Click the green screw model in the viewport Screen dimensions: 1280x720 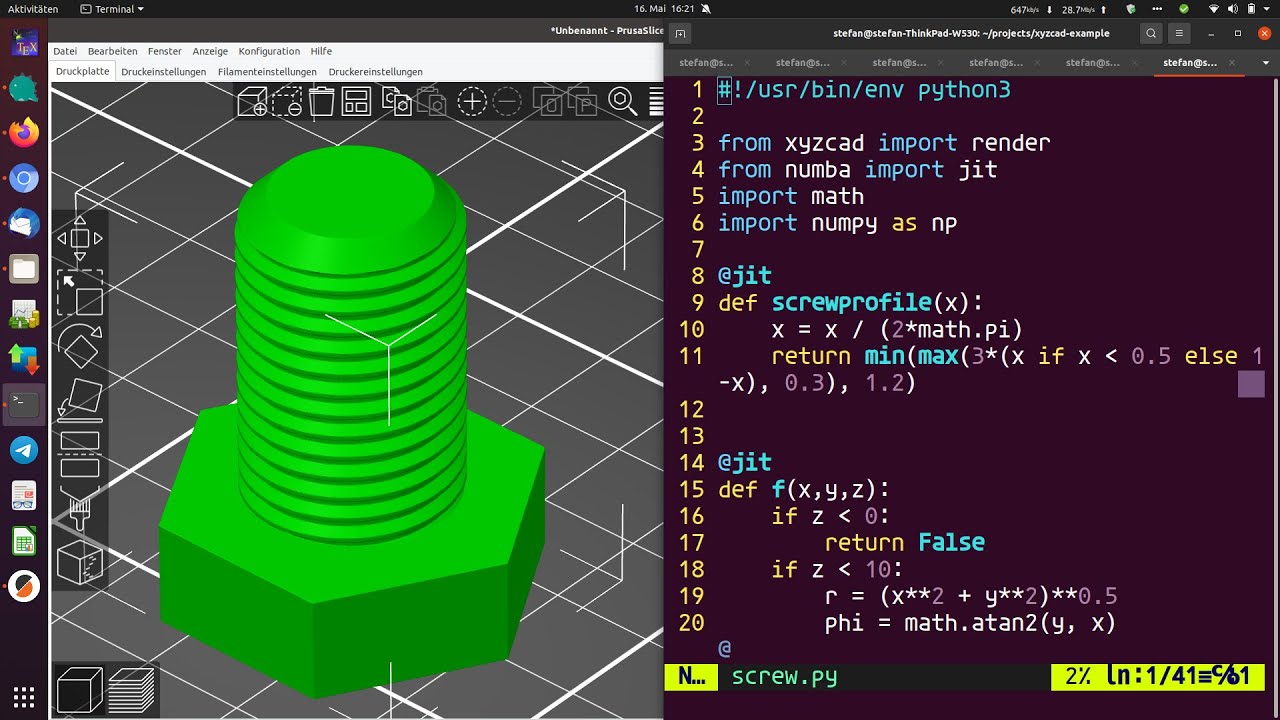coord(350,420)
